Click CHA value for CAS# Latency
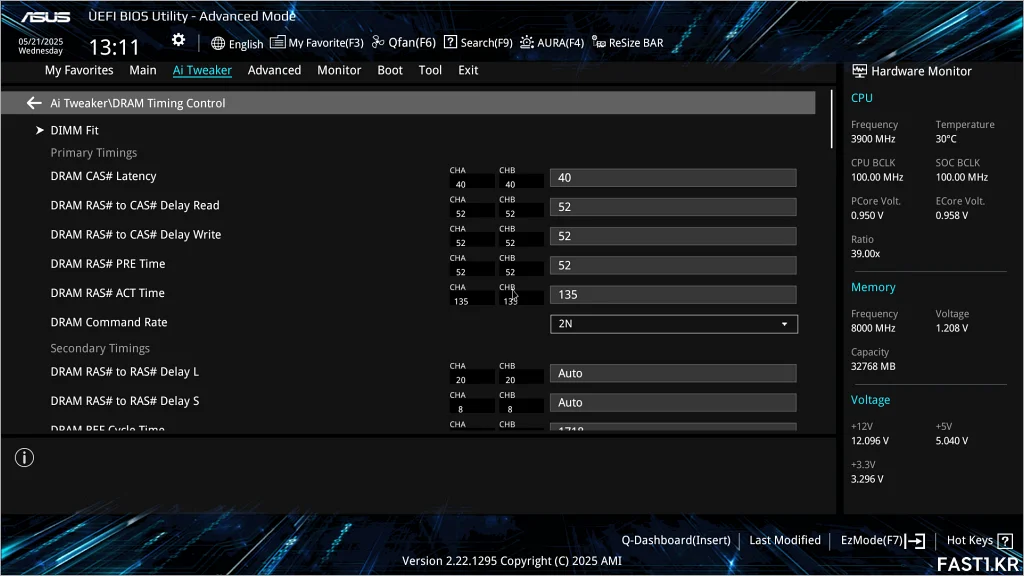Screen dimensions: 1024x576 pyautogui.click(x=461, y=185)
